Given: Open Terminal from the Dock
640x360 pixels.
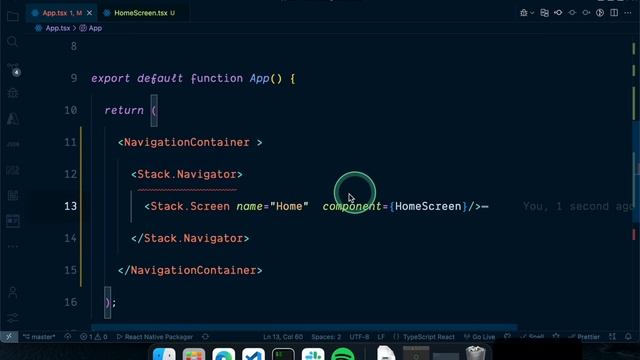Looking at the screenshot, I should pyautogui.click(x=283, y=353).
